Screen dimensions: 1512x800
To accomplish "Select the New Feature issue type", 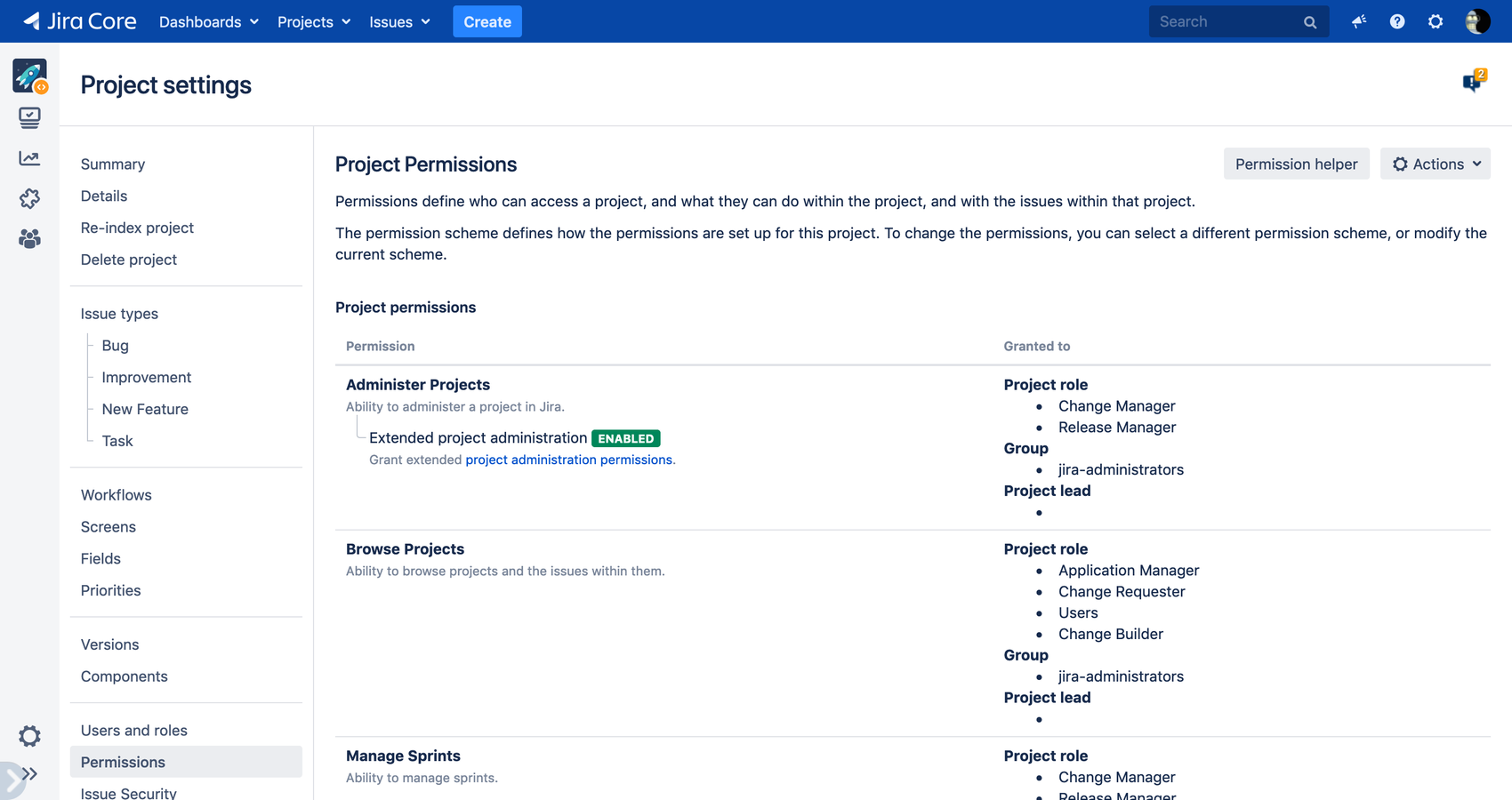I will (145, 410).
